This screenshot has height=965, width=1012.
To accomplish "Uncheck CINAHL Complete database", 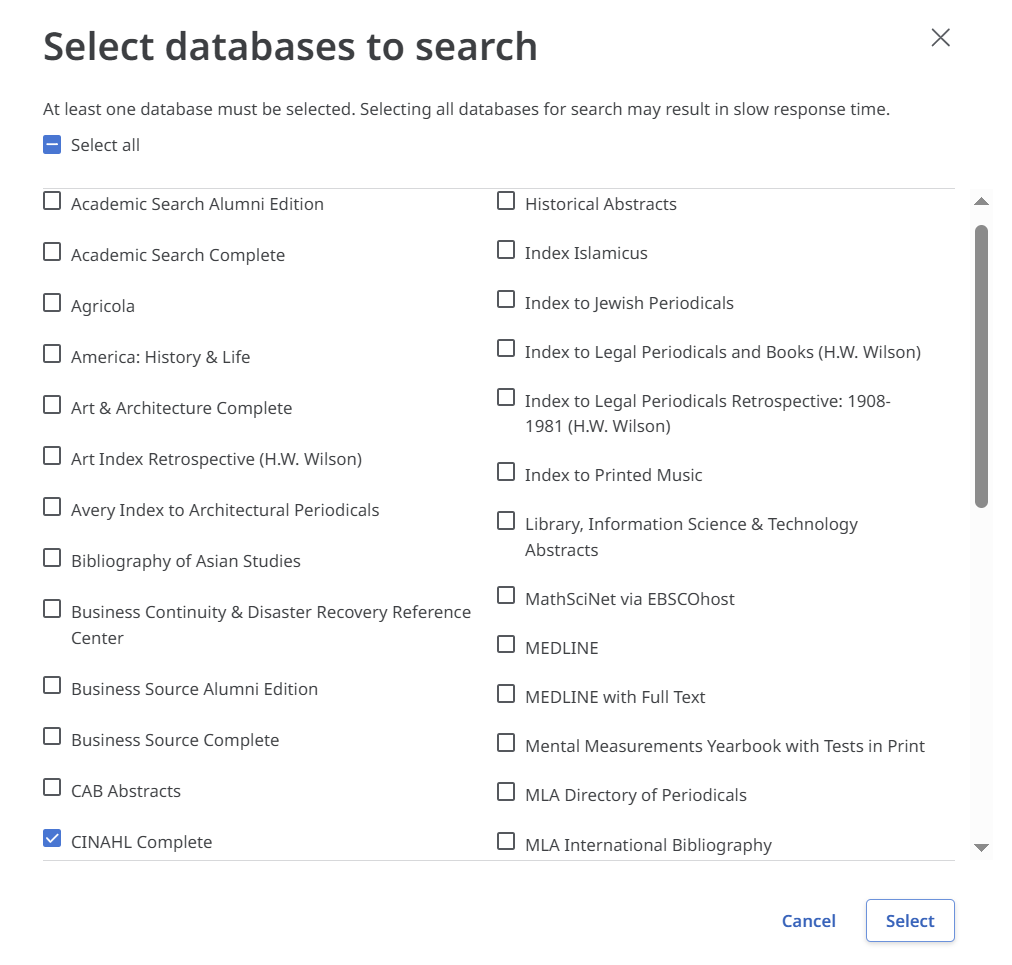I will 52,840.
